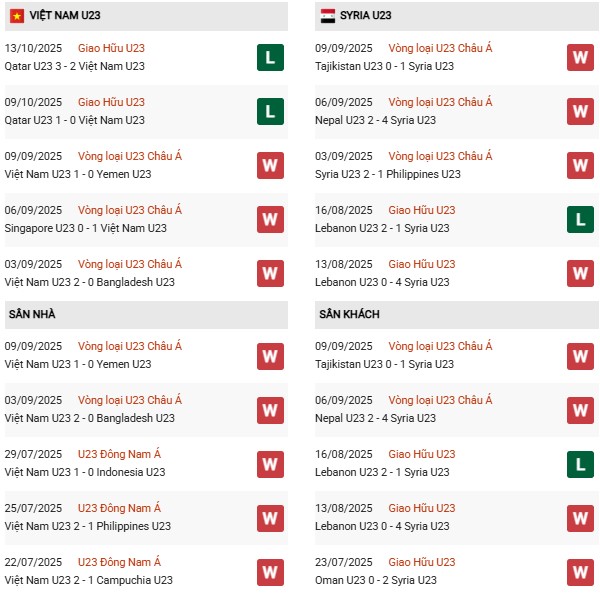The image size is (600, 593).
Task: Open Giao Hữu U23 link dated 23/07/2025
Action: (x=422, y=562)
